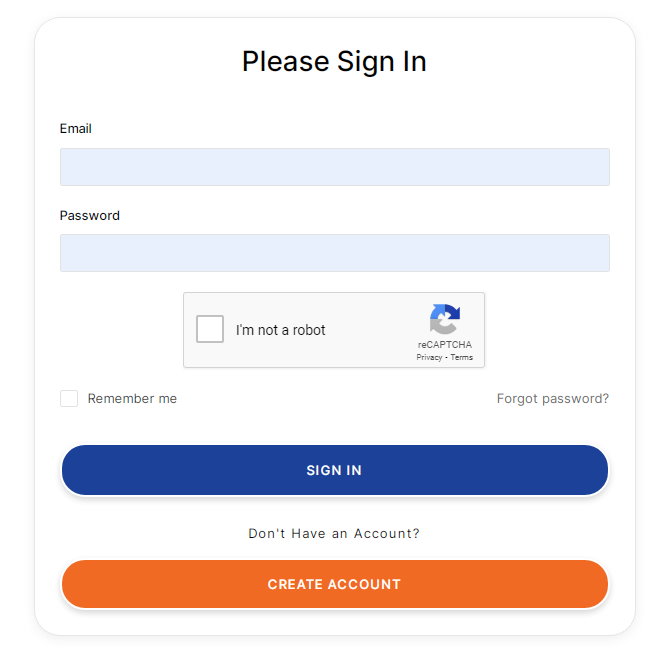Open the reCAPTCHA Privacy link
This screenshot has width=665, height=655.
pos(429,357)
